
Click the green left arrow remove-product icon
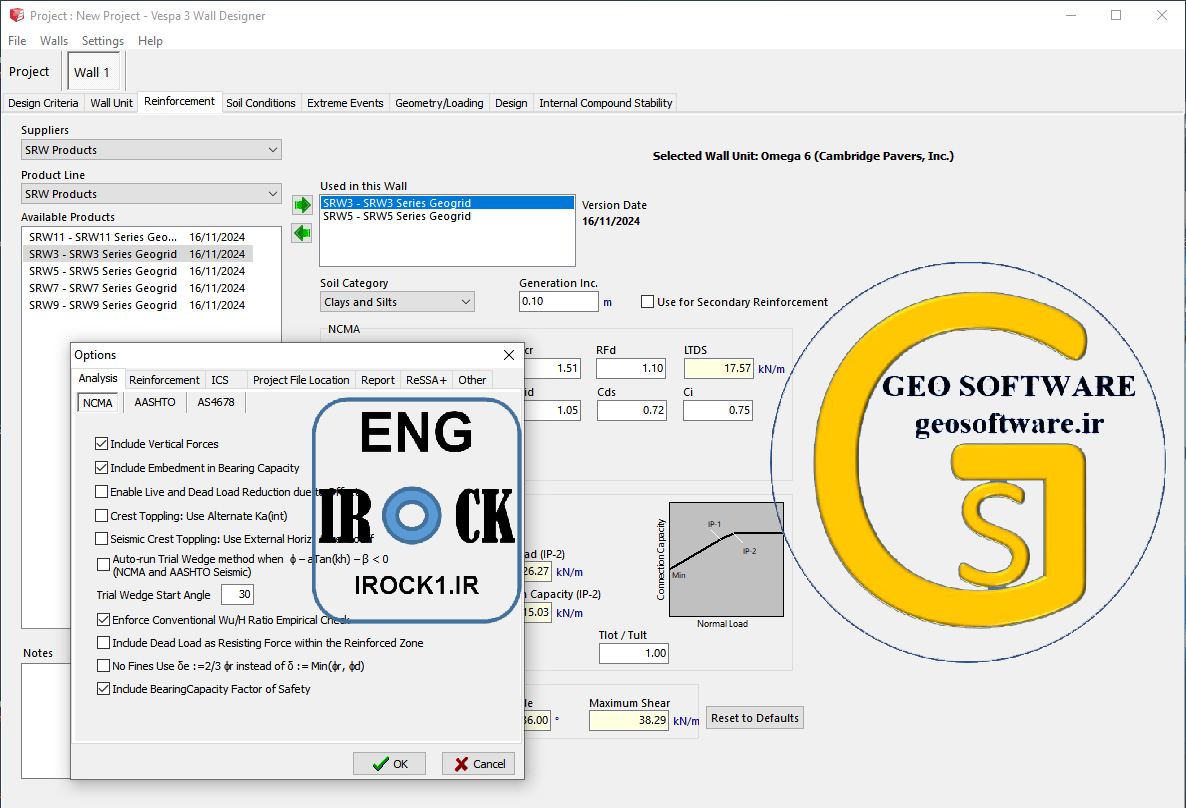302,233
